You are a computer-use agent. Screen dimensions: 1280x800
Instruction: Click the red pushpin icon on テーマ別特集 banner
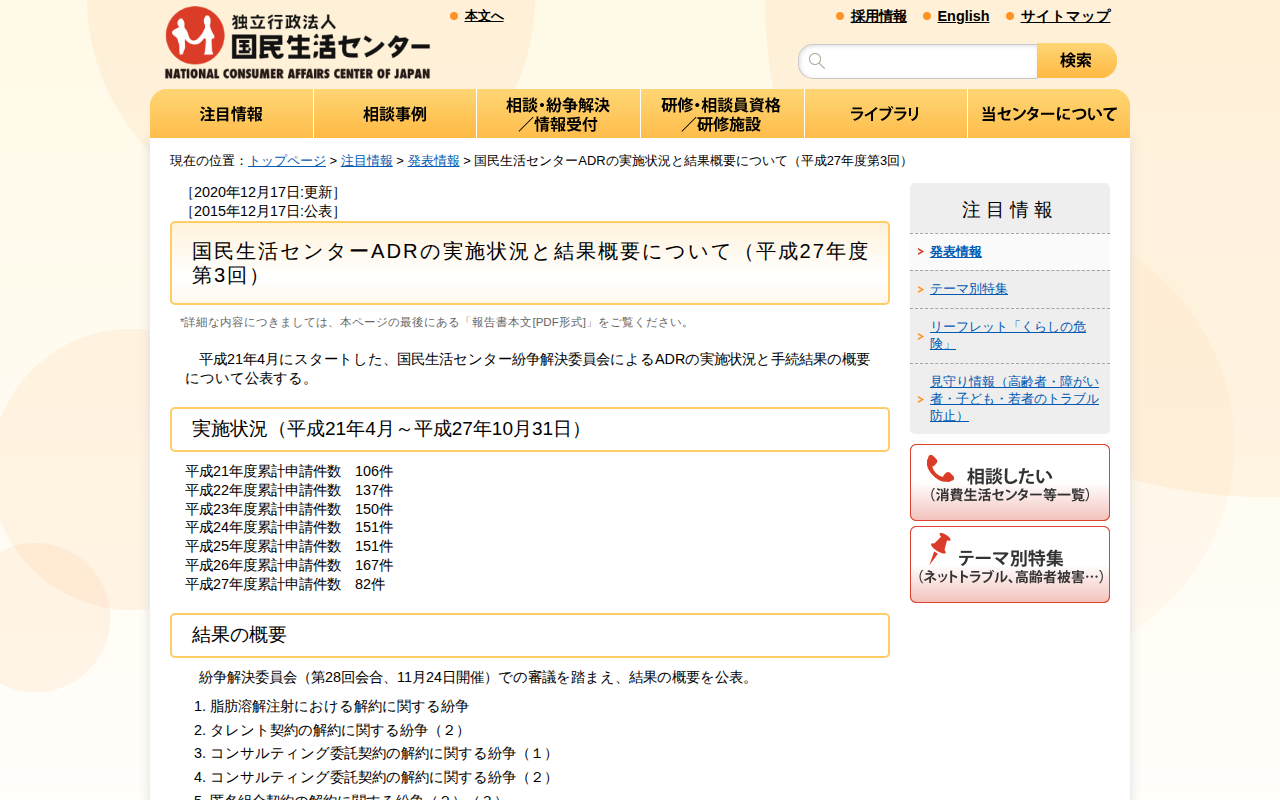pyautogui.click(x=939, y=548)
